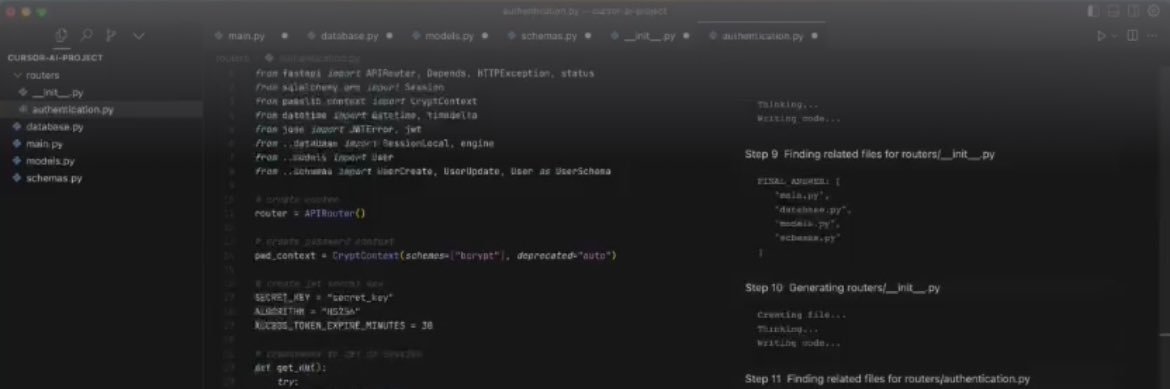
Task: Toggle the bottom panel layout icon
Action: pos(1113,11)
